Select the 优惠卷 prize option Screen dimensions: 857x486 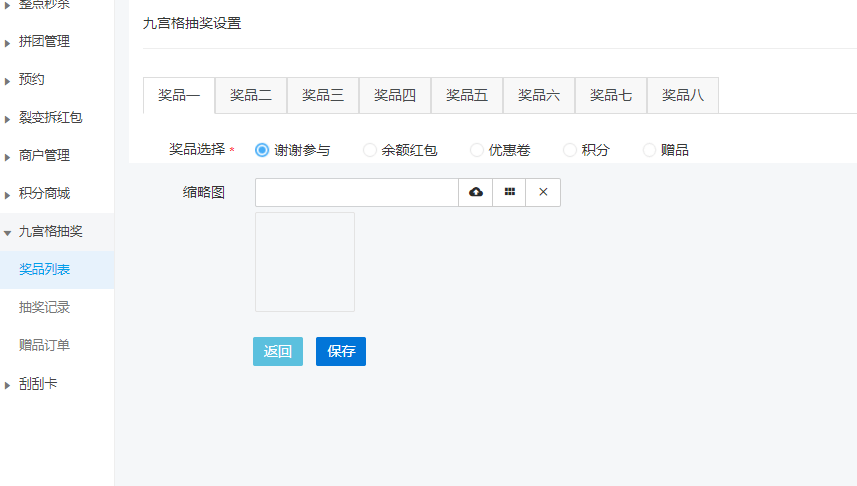(x=477, y=150)
